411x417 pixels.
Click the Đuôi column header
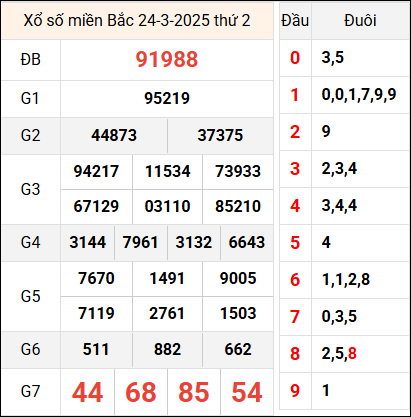coord(360,21)
